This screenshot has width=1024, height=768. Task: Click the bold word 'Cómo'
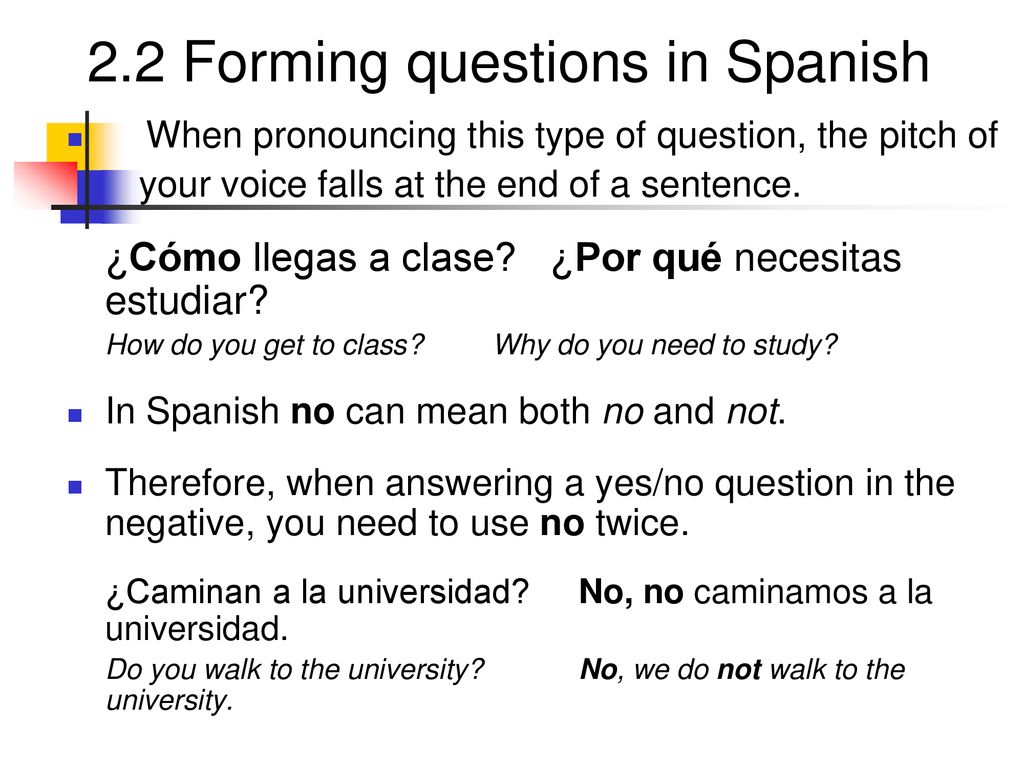click(184, 258)
